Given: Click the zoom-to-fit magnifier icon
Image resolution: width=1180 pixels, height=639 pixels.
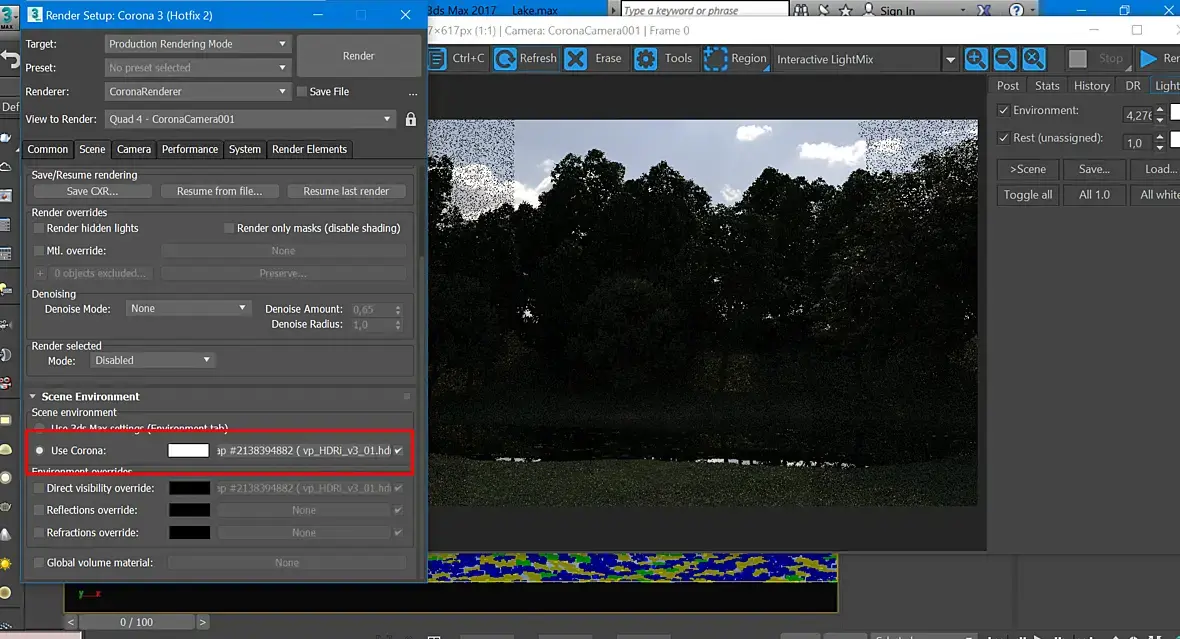Looking at the screenshot, I should [x=1034, y=59].
